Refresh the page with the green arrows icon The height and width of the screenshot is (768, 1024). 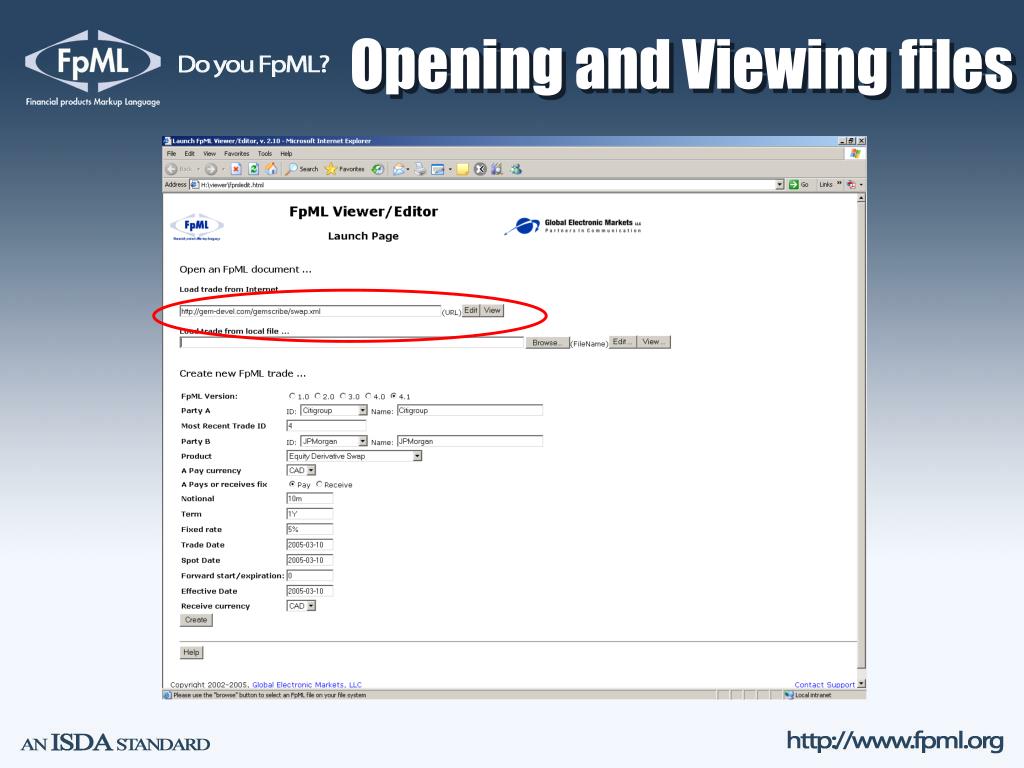(x=253, y=169)
